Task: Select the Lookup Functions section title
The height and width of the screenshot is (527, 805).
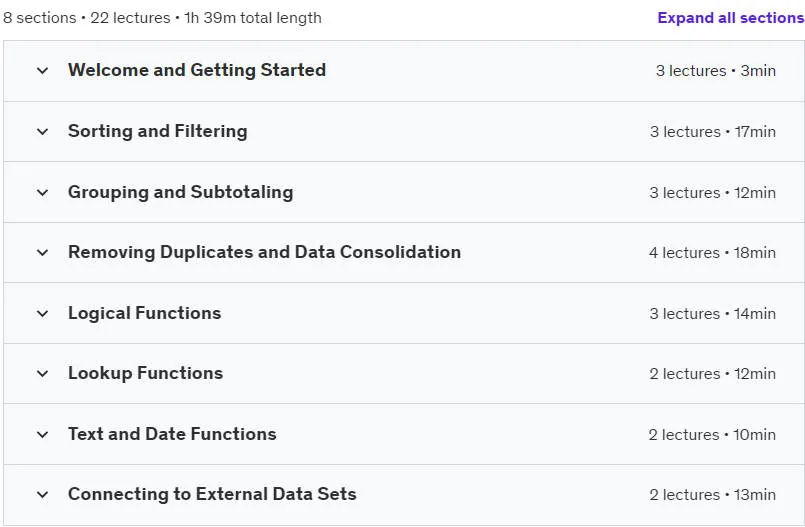Action: [145, 373]
